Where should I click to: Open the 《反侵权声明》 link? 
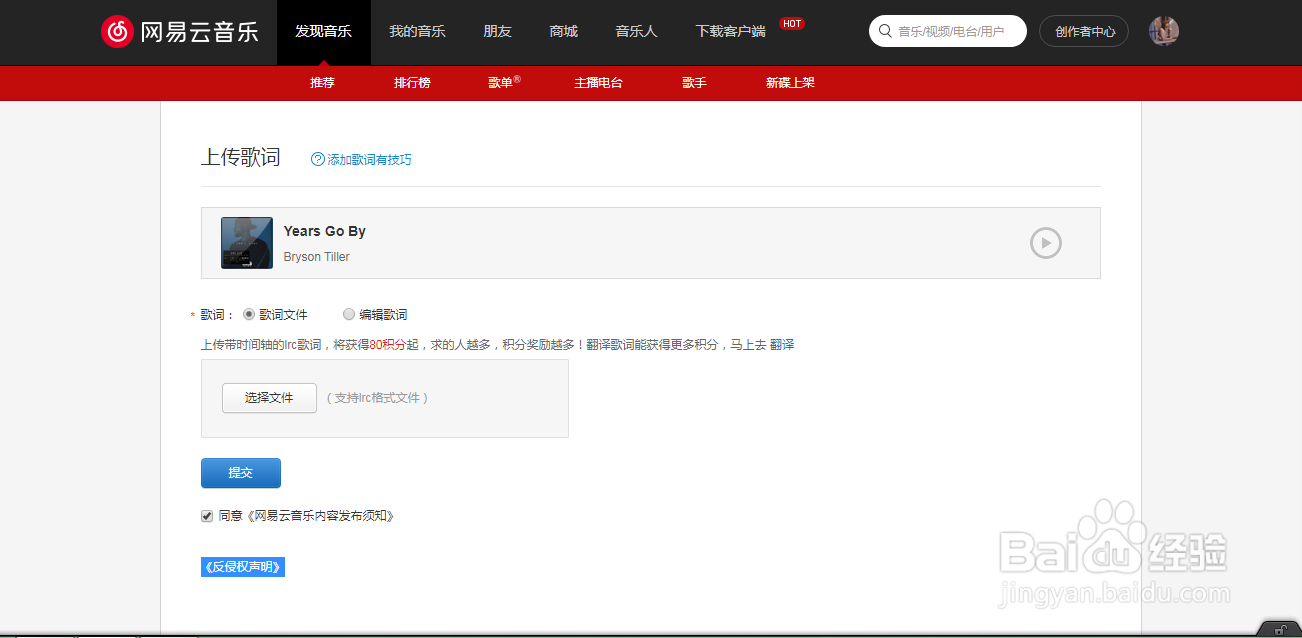(x=243, y=567)
